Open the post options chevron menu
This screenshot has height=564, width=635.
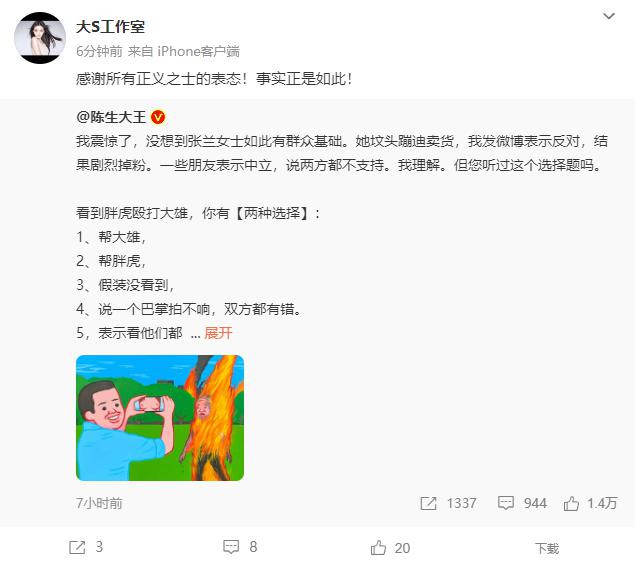click(x=609, y=16)
